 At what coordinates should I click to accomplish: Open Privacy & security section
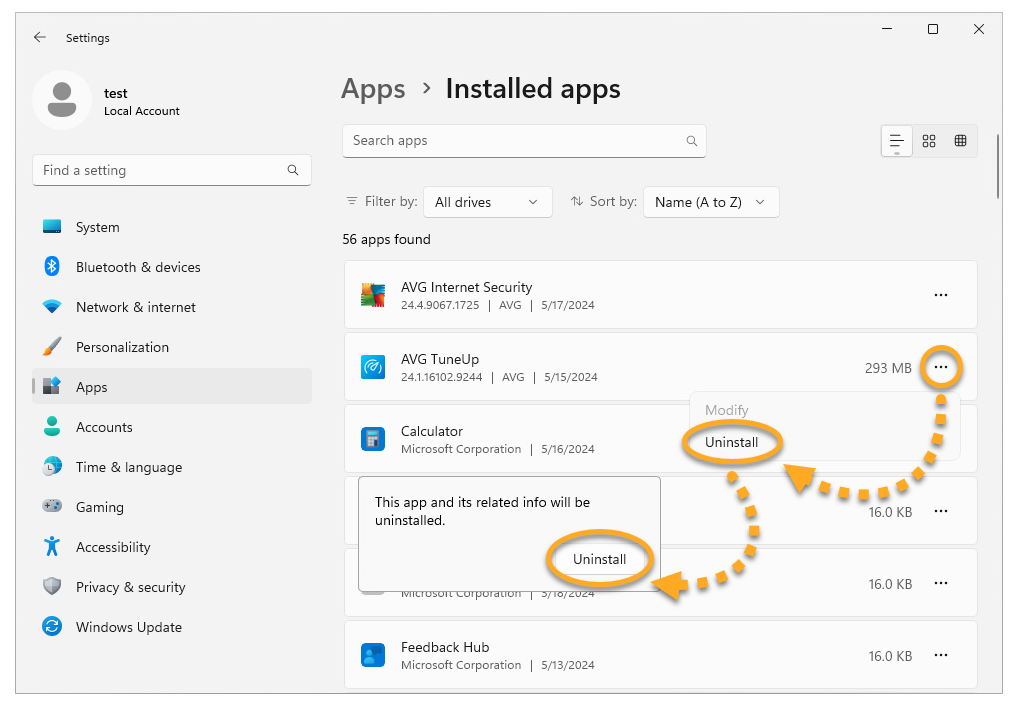(x=131, y=587)
